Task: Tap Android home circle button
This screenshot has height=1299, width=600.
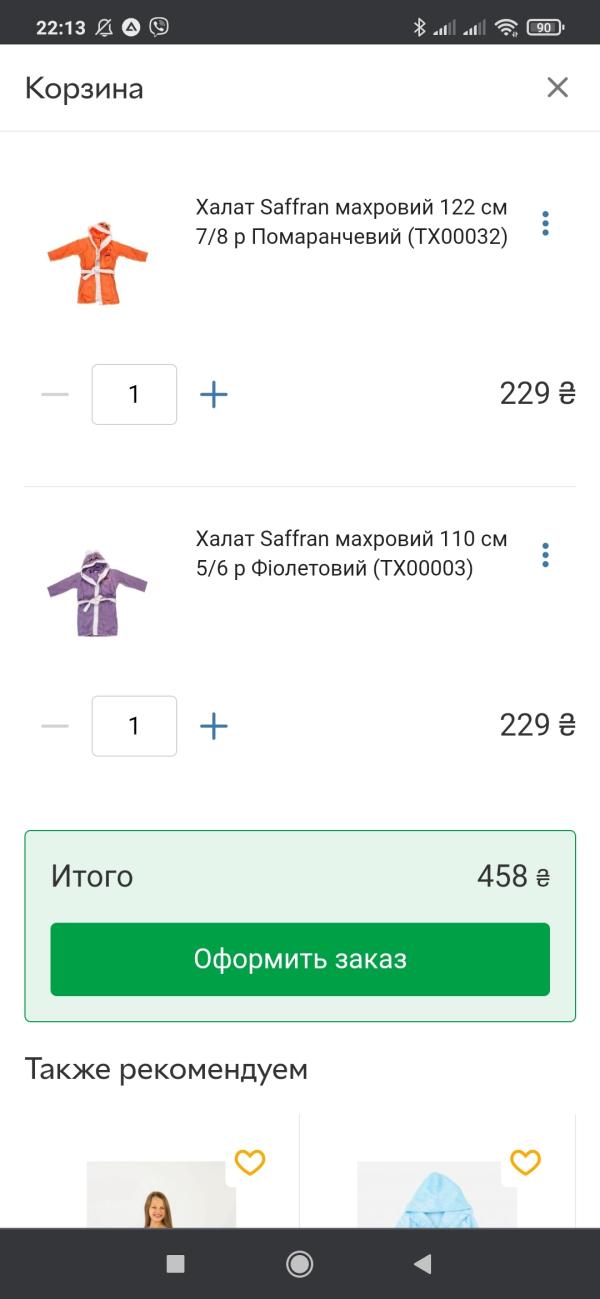Action: coord(299,1264)
